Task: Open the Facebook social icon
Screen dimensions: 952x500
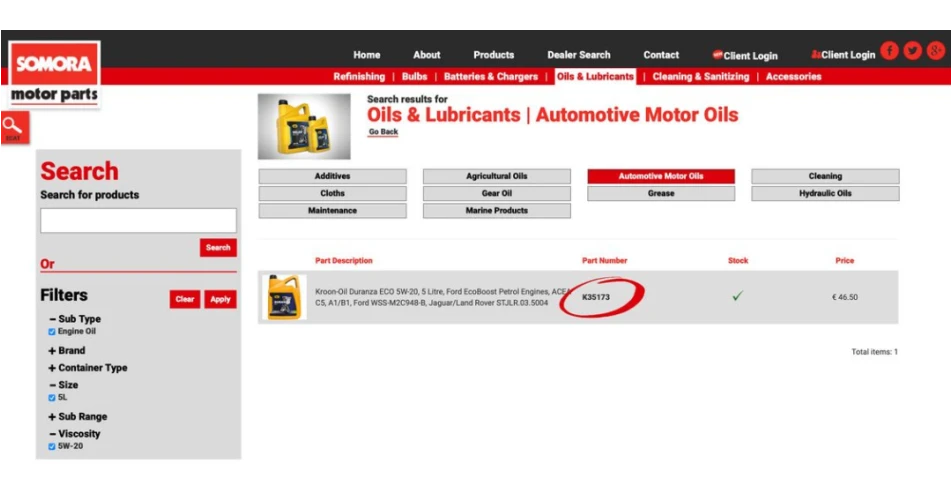Action: click(889, 51)
